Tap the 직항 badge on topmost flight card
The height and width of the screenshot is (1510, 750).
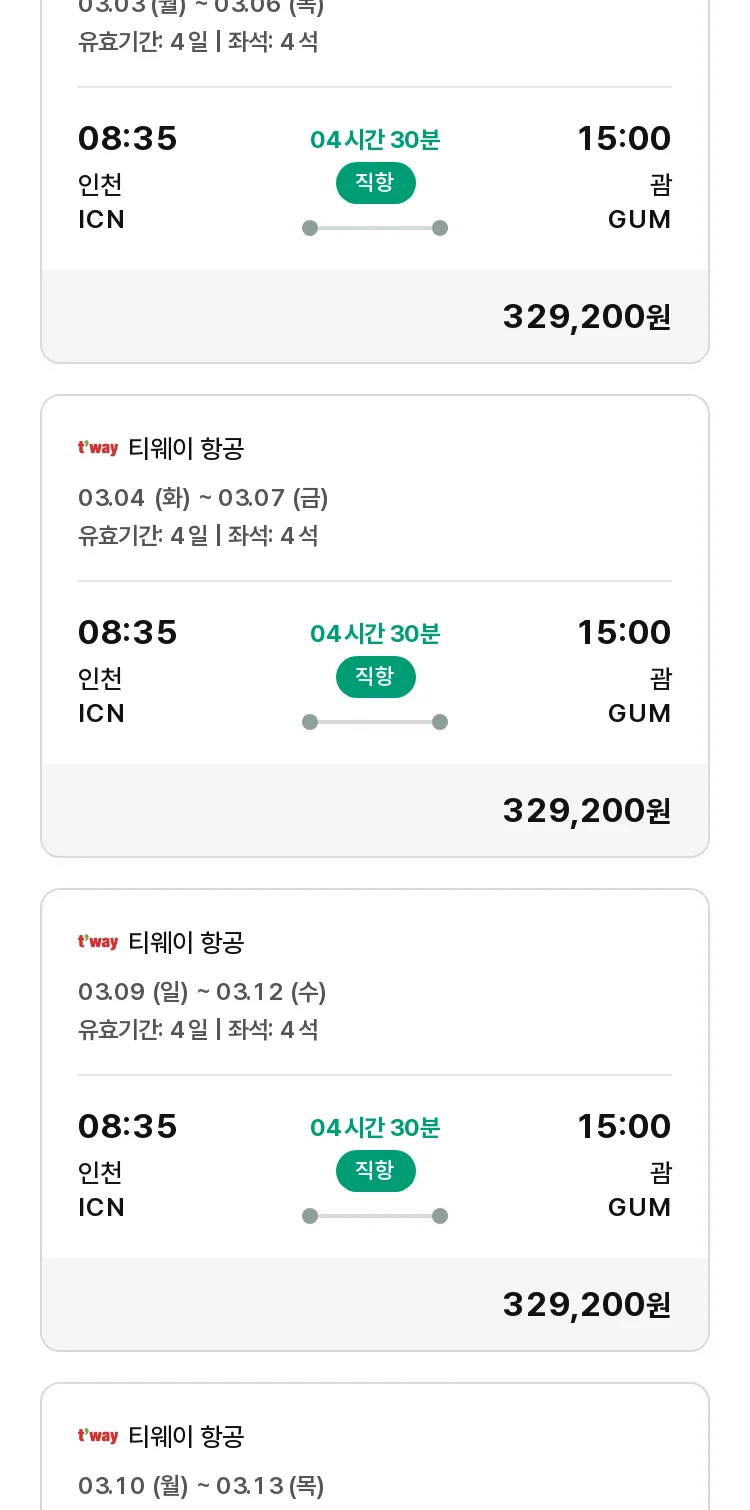[375, 183]
